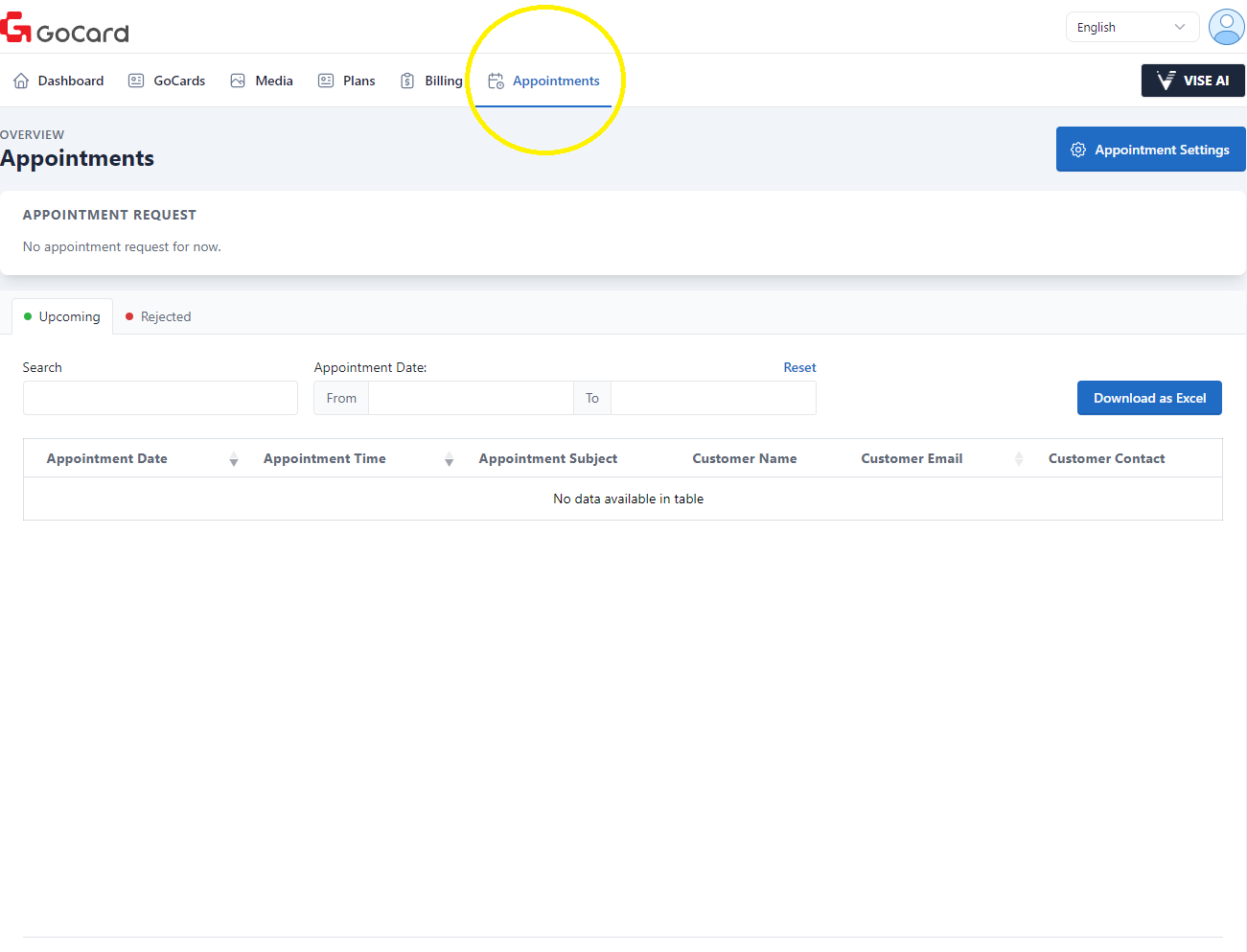This screenshot has width=1247, height=952.
Task: Focus the Search input field
Action: tap(160, 398)
